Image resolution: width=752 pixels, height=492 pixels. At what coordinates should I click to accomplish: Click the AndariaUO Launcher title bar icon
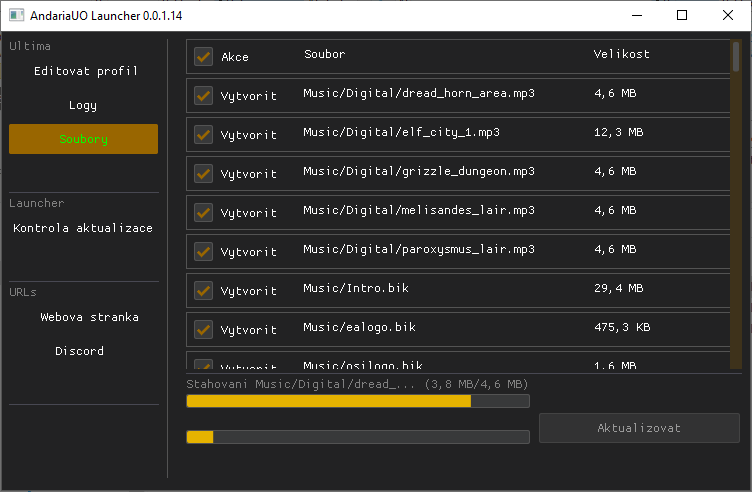click(x=16, y=16)
